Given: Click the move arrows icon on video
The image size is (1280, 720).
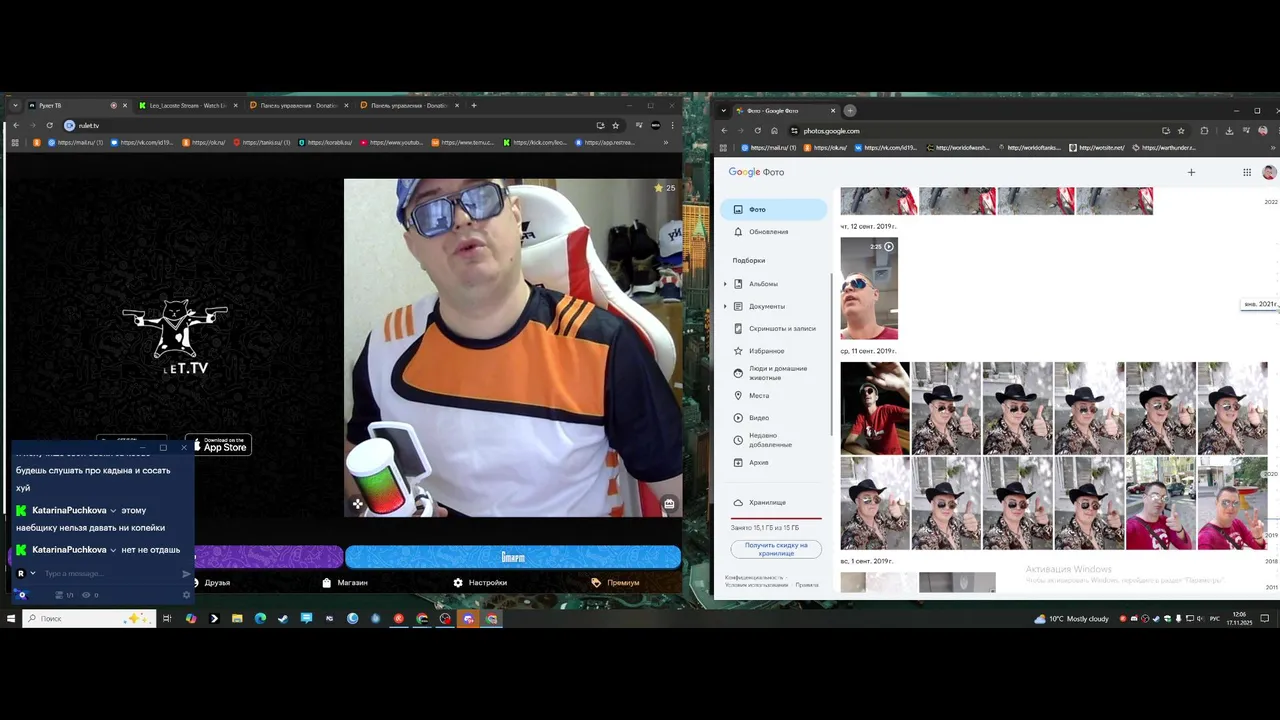Looking at the screenshot, I should [357, 504].
